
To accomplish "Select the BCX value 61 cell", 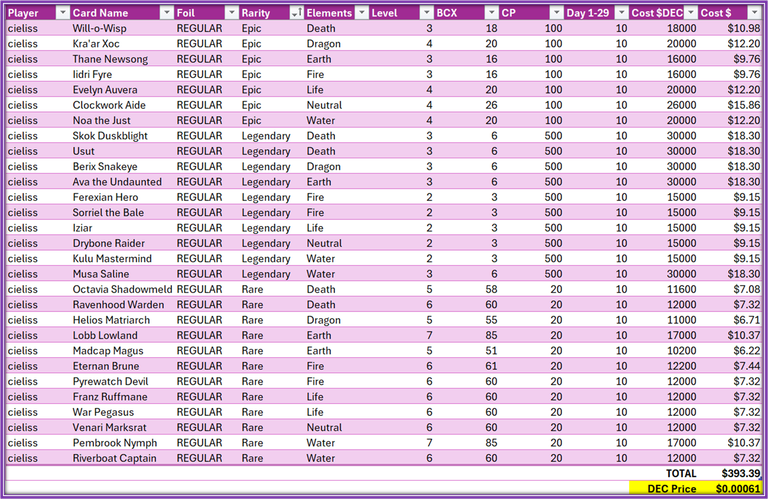I will coord(467,366).
